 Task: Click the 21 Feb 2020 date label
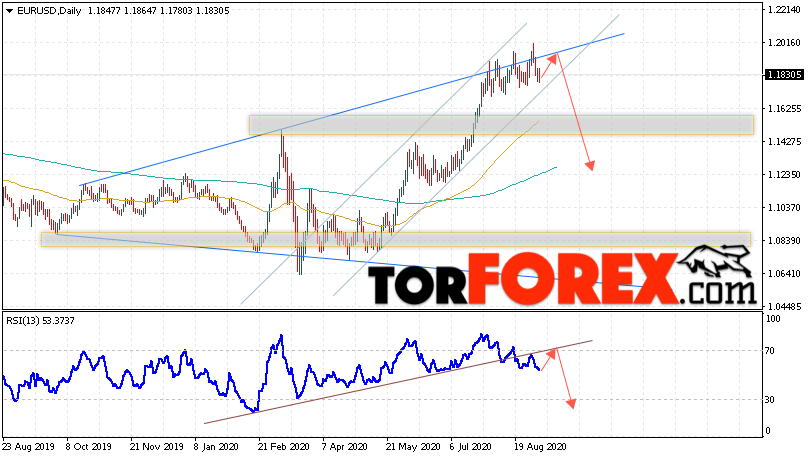[x=283, y=447]
